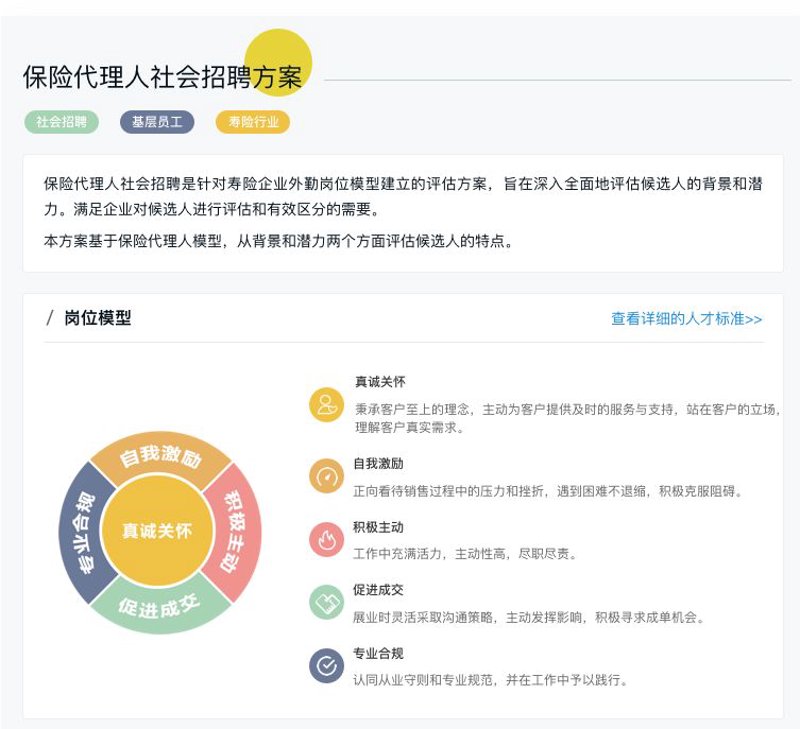Viewport: 800px width, 729px height.
Task: Click the 自我激励 orange chart segment
Action: (160, 456)
